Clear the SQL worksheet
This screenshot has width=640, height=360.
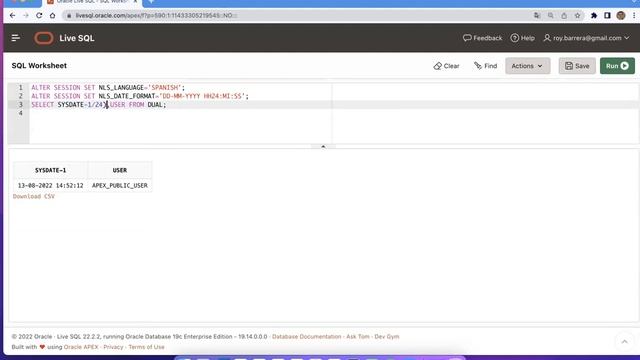click(447, 66)
